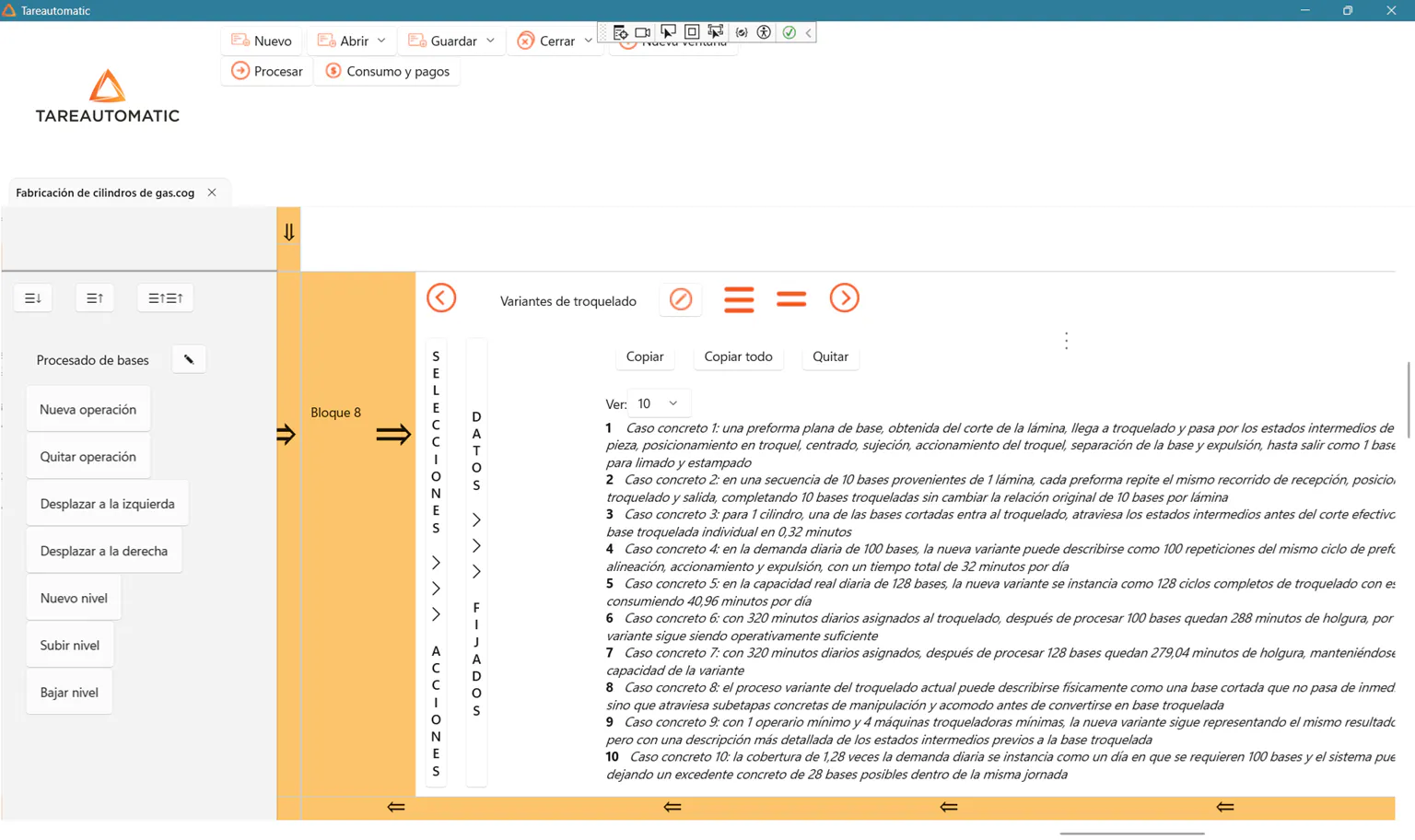This screenshot has width=1415, height=840.
Task: Click the pencil edit icon beside Procesado de bases
Action: (x=189, y=359)
